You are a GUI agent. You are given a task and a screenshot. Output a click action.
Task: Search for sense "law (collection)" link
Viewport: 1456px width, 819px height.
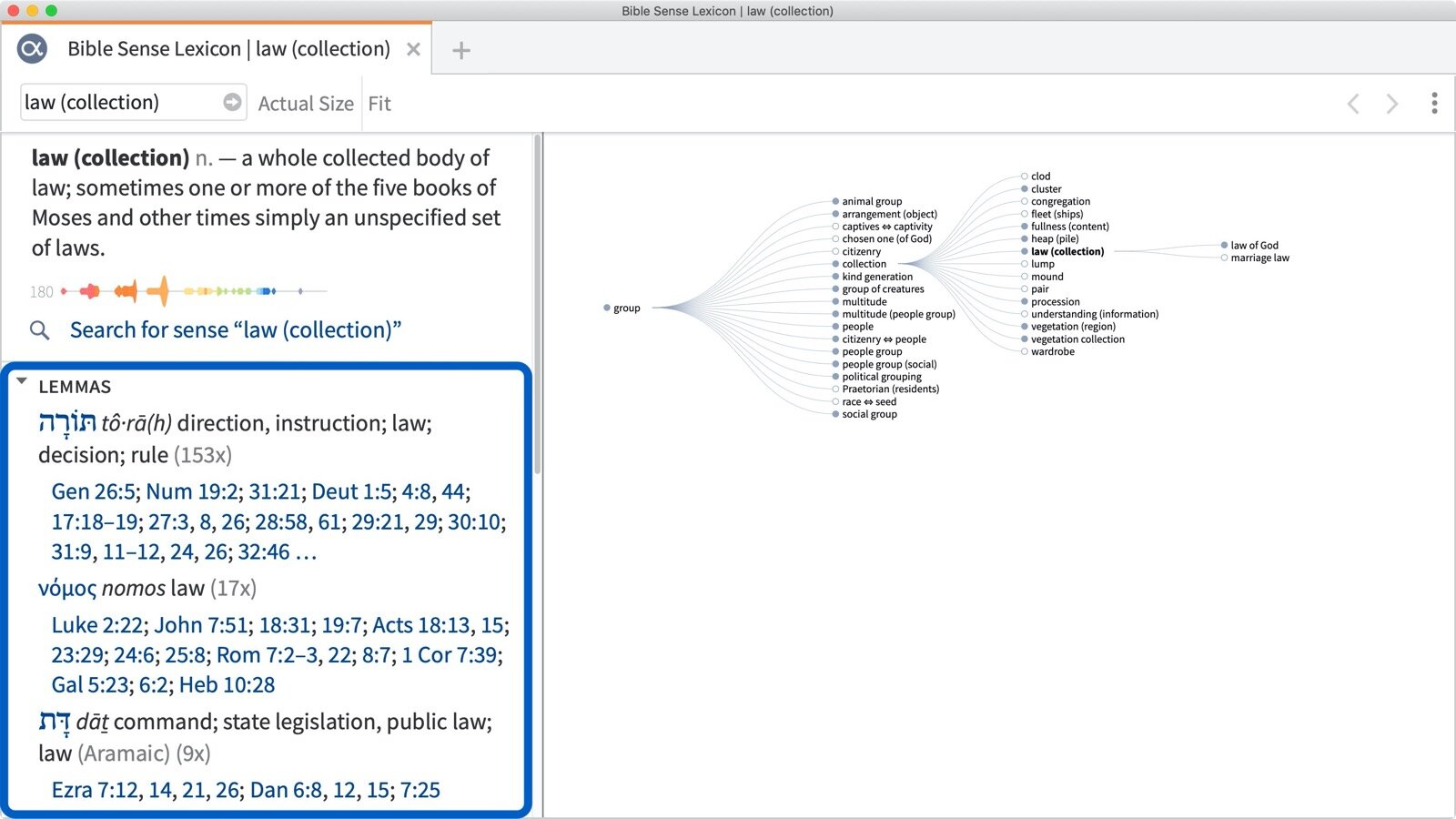click(236, 329)
